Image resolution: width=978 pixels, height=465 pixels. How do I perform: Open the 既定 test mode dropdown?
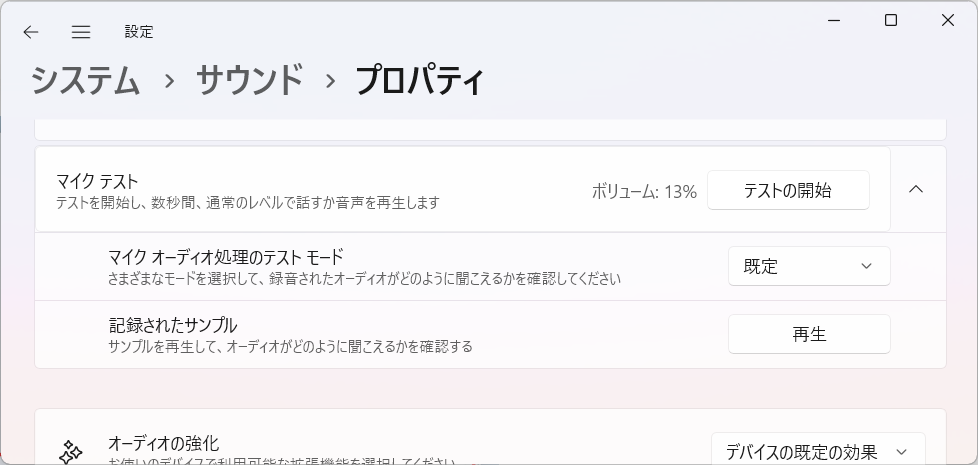coord(808,266)
